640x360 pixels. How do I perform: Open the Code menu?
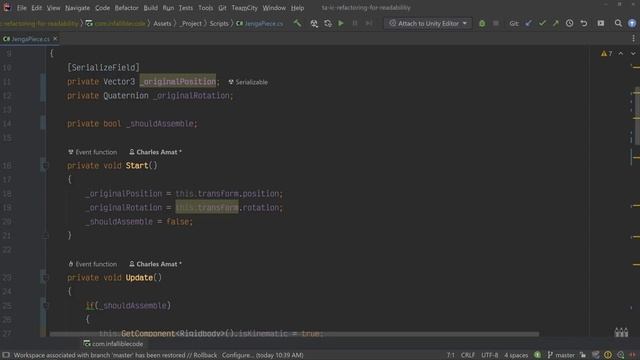[x=102, y=8]
